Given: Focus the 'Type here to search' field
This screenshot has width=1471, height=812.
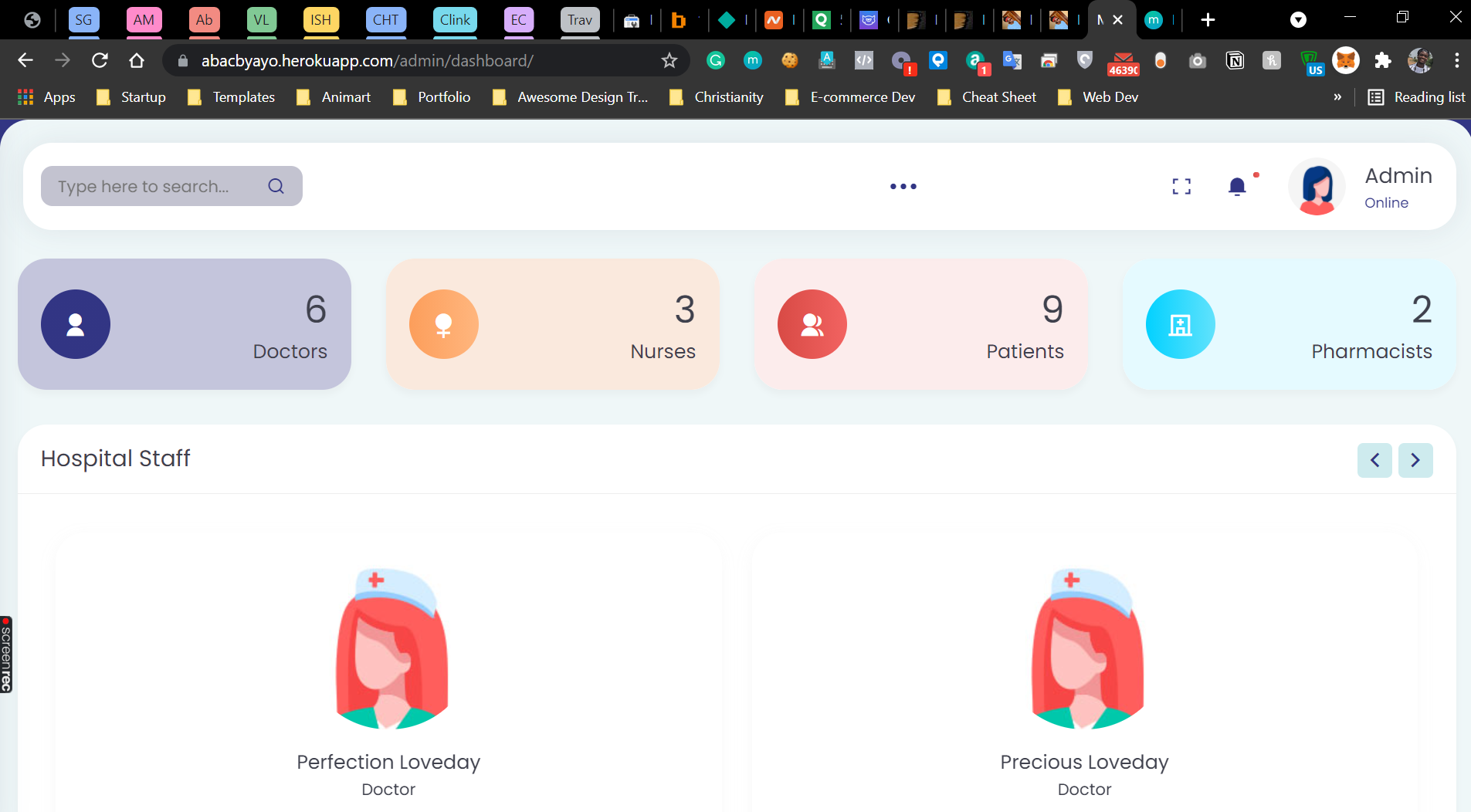Looking at the screenshot, I should (171, 186).
